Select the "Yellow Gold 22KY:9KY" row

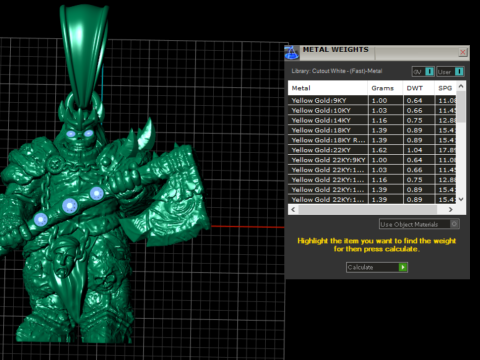click(372, 160)
